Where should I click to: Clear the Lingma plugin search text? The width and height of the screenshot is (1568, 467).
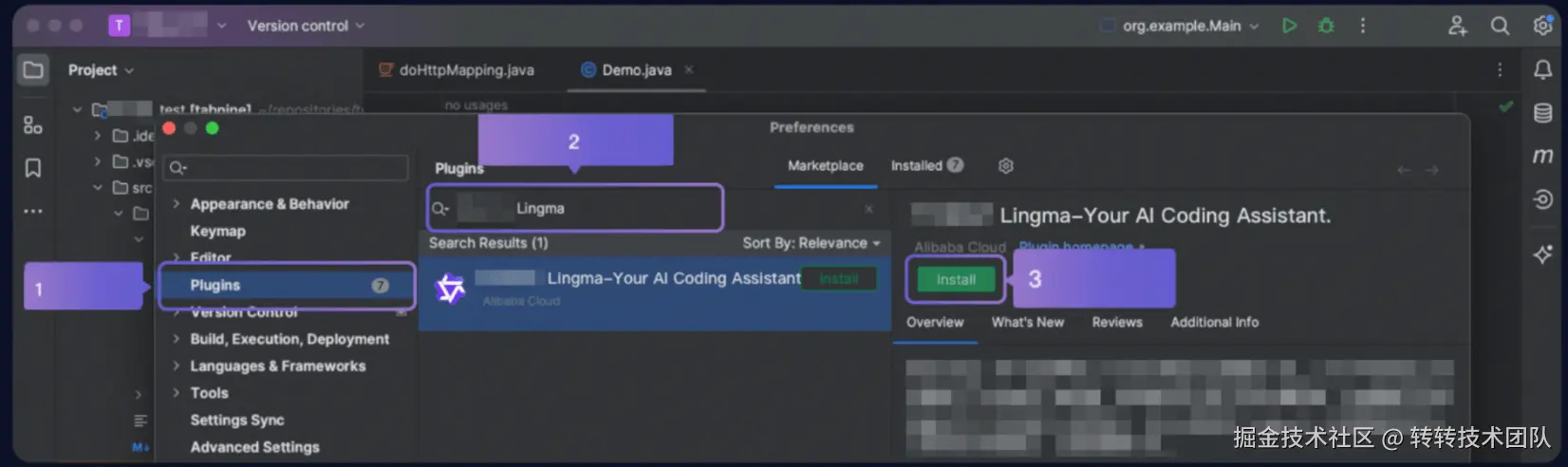point(868,209)
